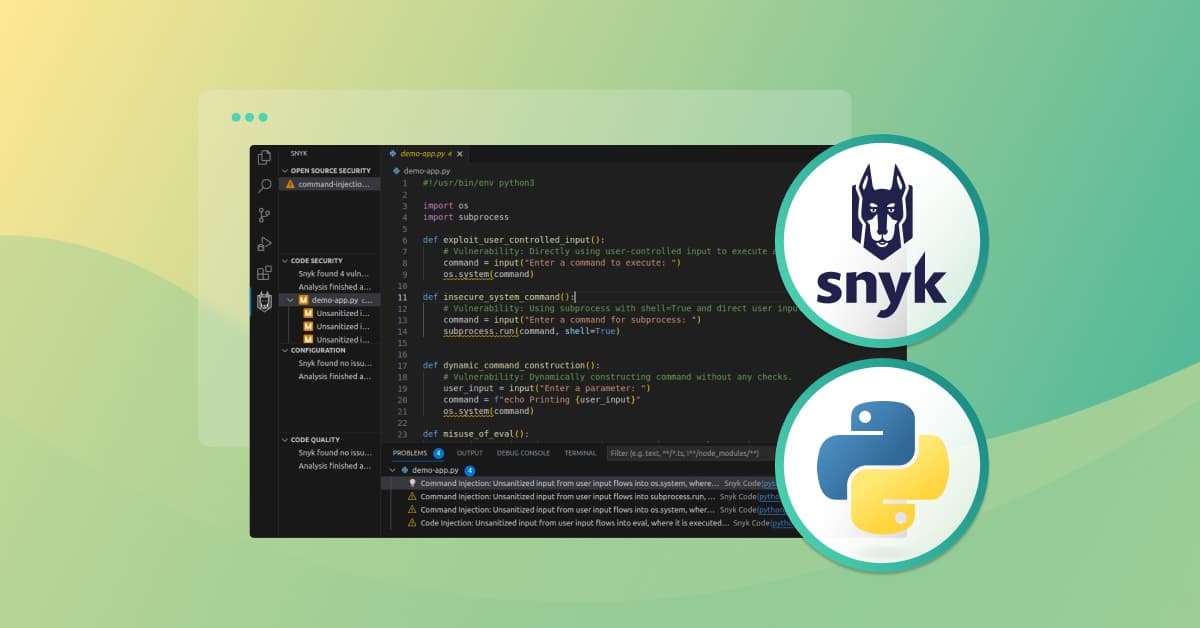Select the Snyk dog icon in activity bar
Screen dimensions: 1200x628
(x=264, y=302)
